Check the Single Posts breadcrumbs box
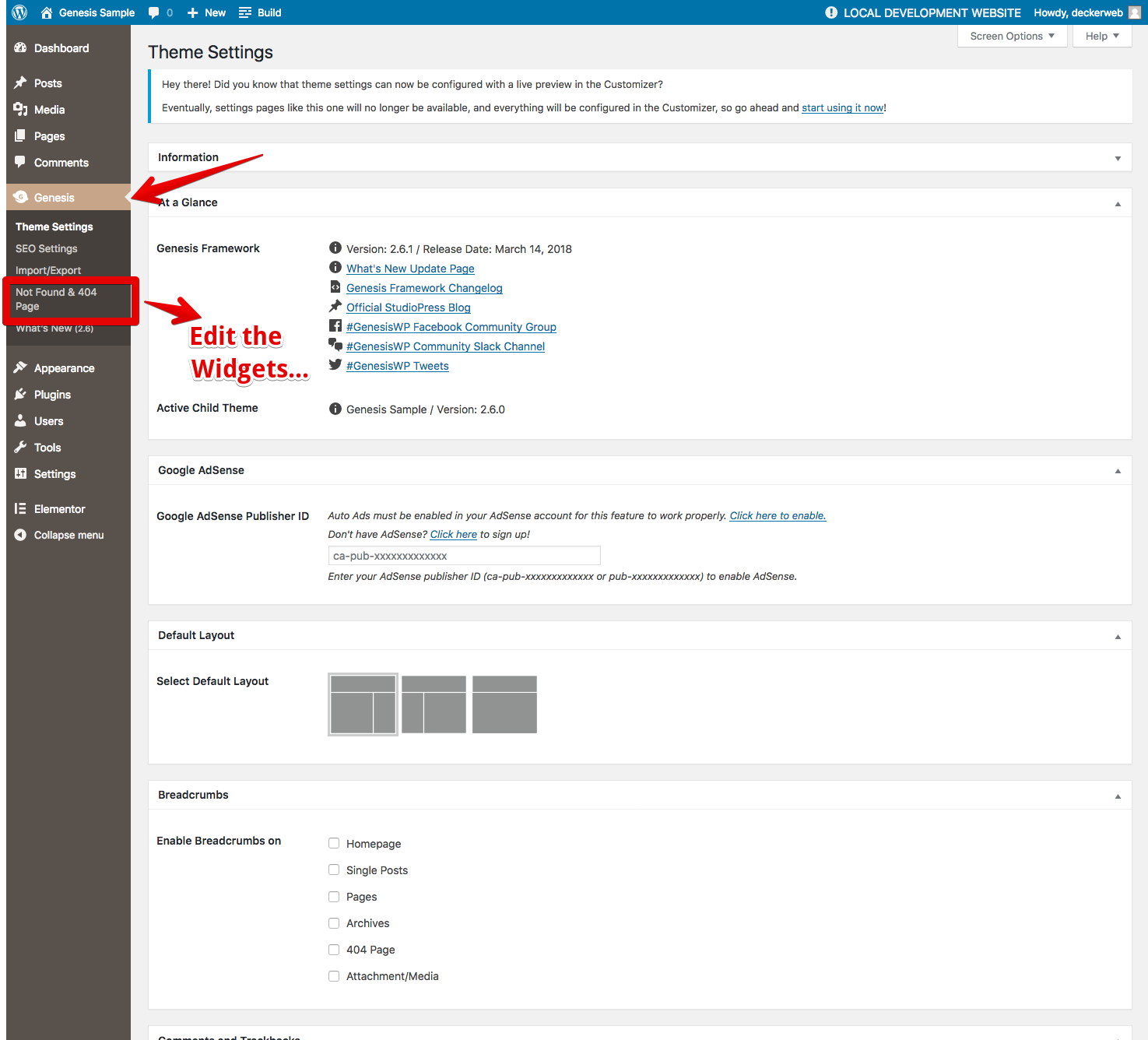The width and height of the screenshot is (1148, 1040). tap(334, 870)
